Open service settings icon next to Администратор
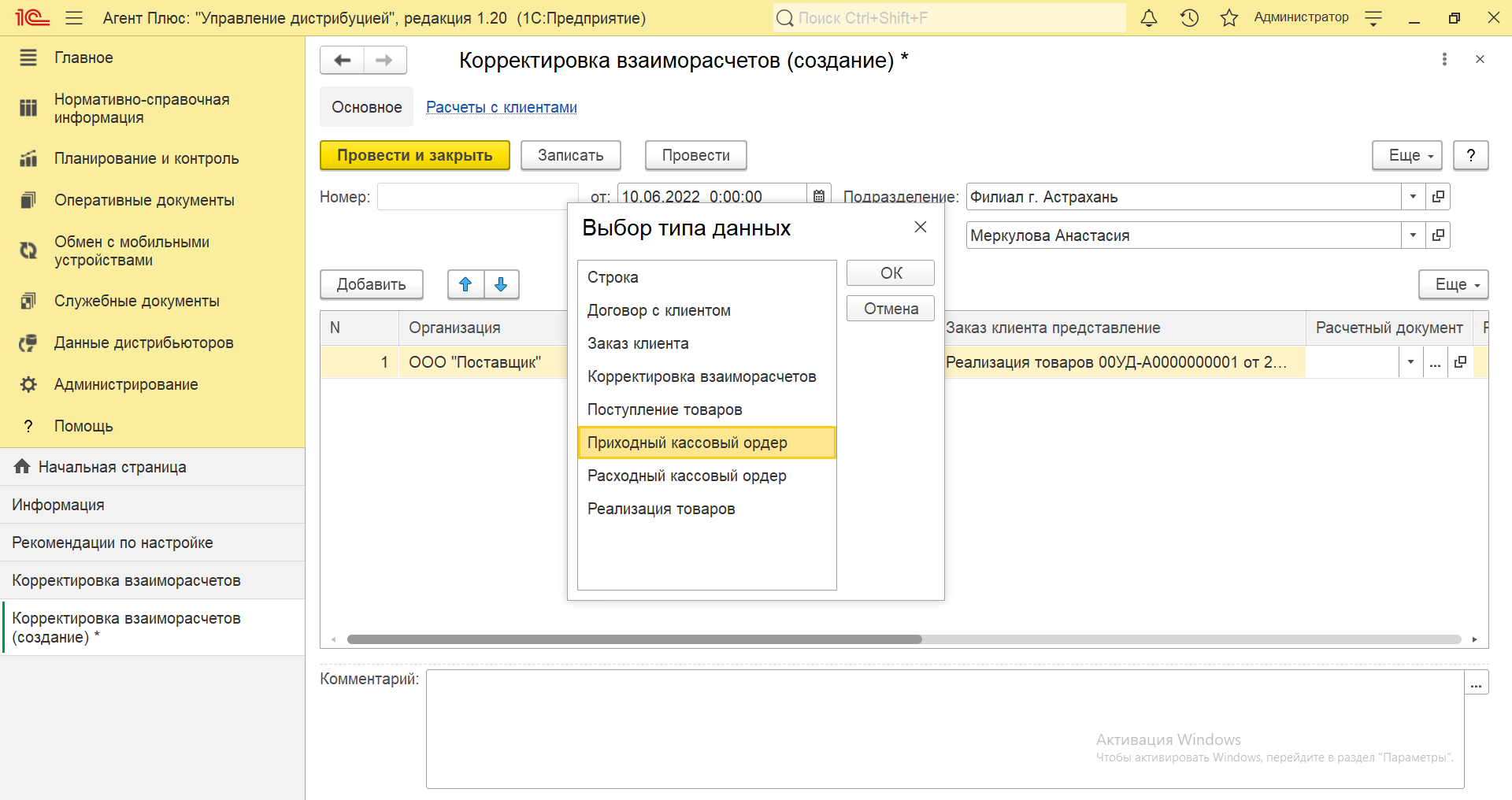This screenshot has height=800, width=1512. click(x=1373, y=18)
